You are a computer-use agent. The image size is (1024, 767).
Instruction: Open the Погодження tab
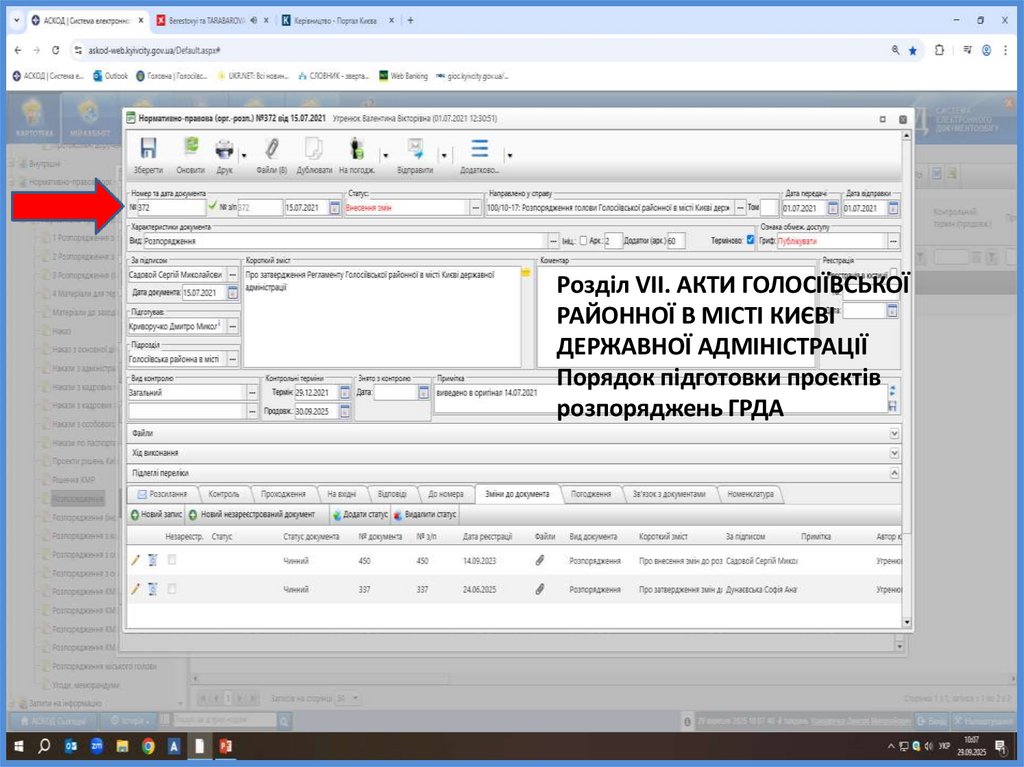tap(590, 494)
